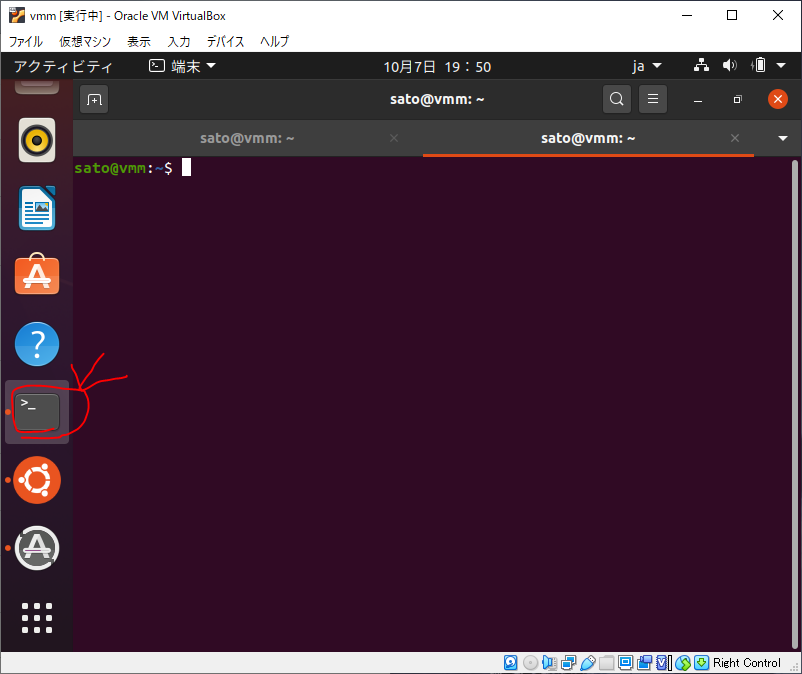This screenshot has width=802, height=674.
Task: Open the デバイス menu
Action: point(225,41)
